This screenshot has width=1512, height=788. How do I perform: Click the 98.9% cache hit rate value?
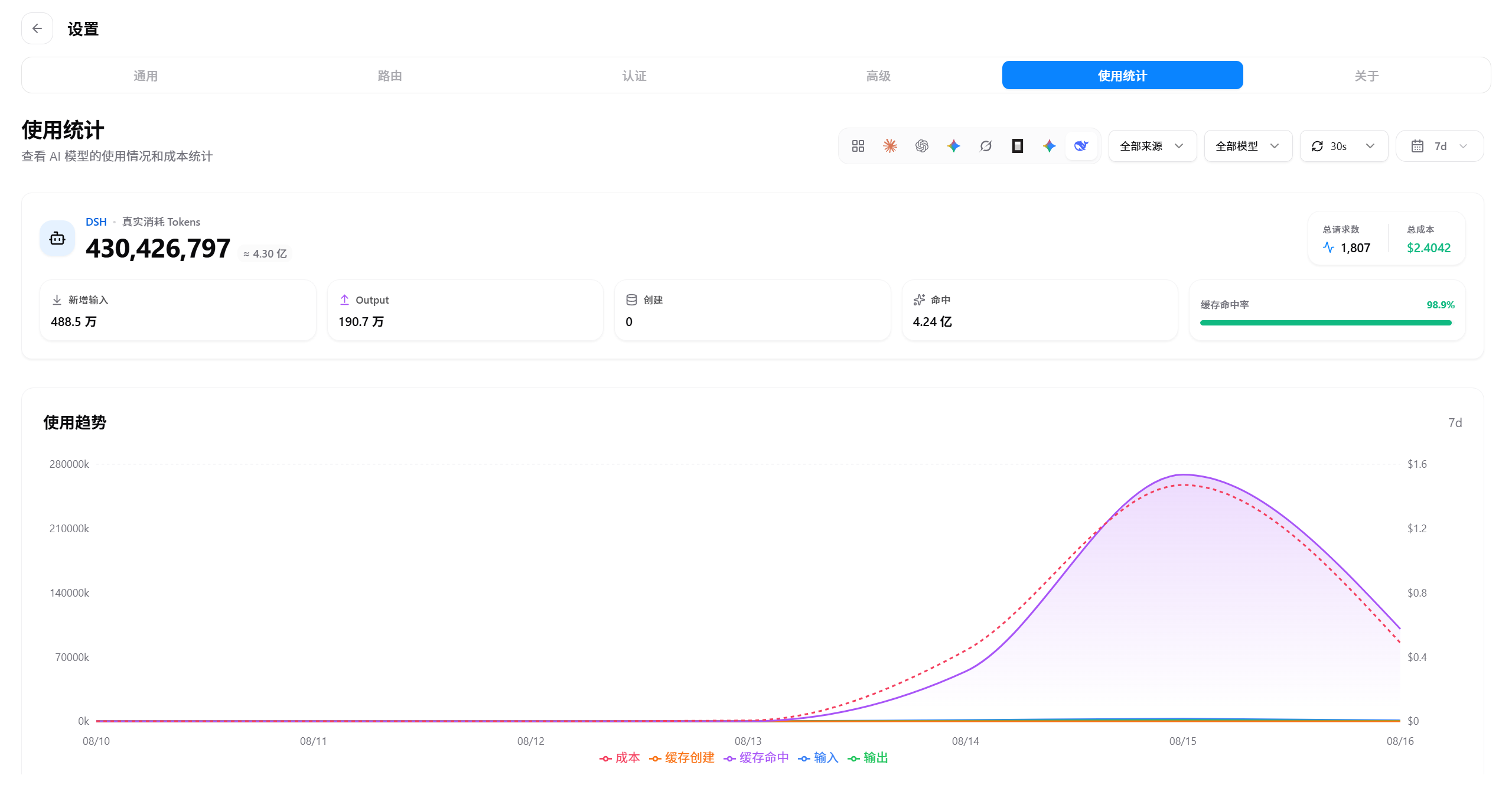tap(1441, 305)
